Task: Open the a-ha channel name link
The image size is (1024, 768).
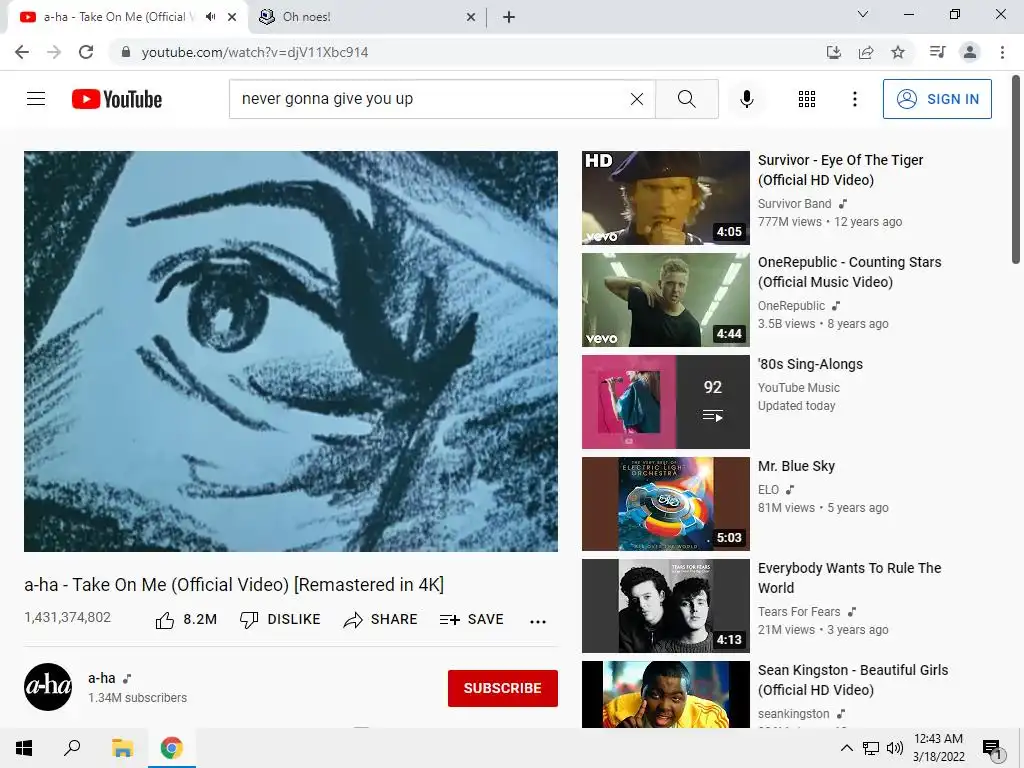Action: tap(102, 678)
